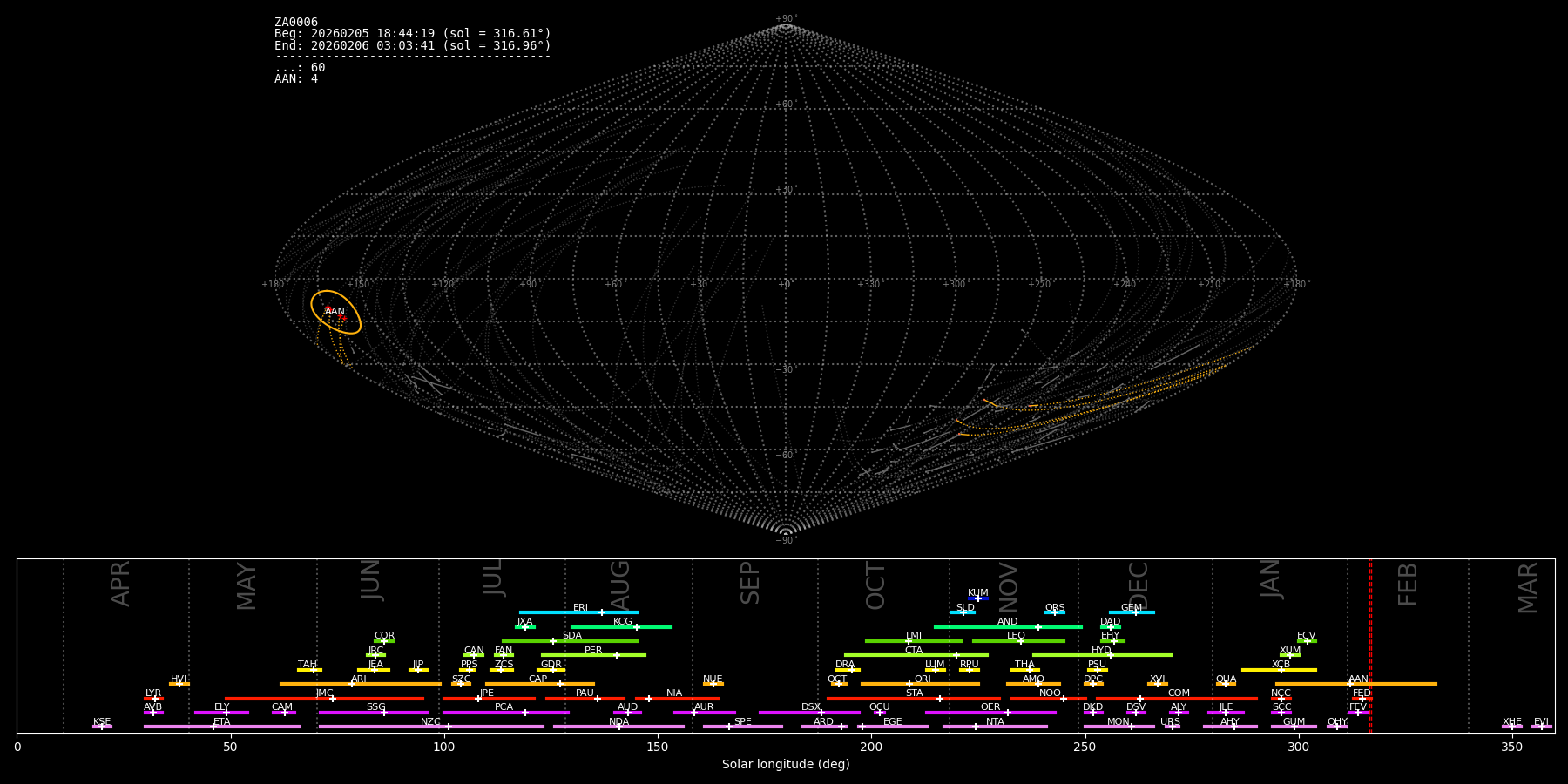
Task: Select the EVI shower label
Action: pos(1541,722)
